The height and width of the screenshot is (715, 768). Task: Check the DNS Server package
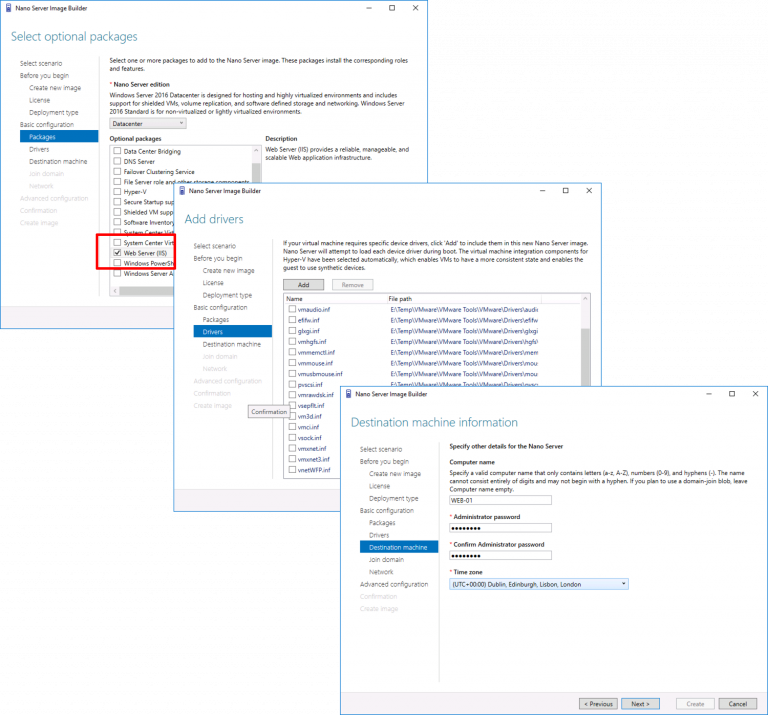(x=117, y=161)
